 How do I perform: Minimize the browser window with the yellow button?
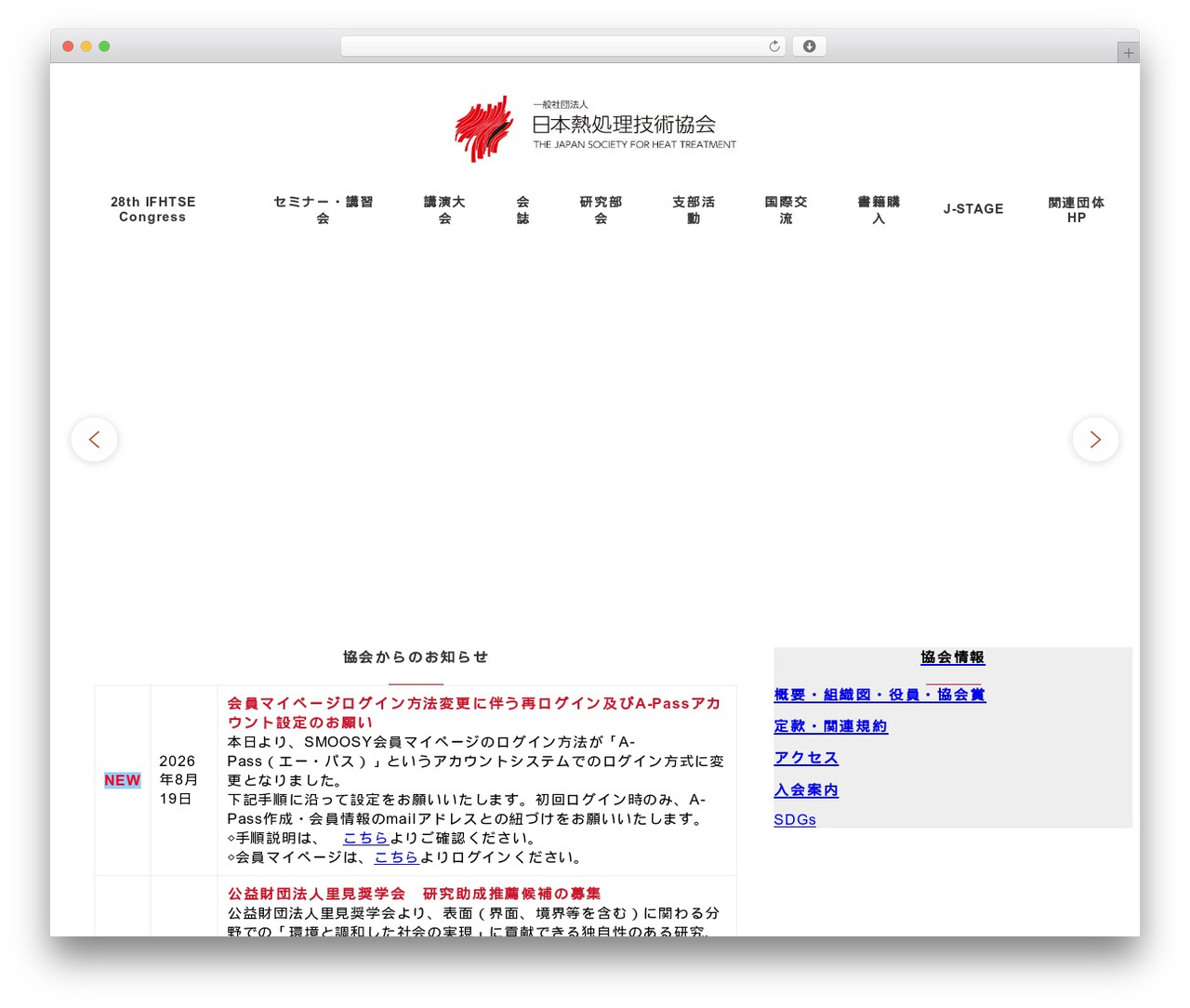tap(86, 46)
